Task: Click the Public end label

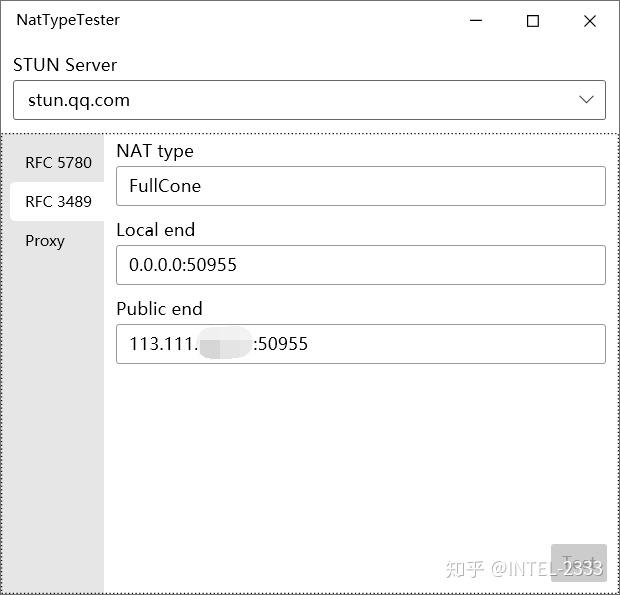Action: click(159, 309)
